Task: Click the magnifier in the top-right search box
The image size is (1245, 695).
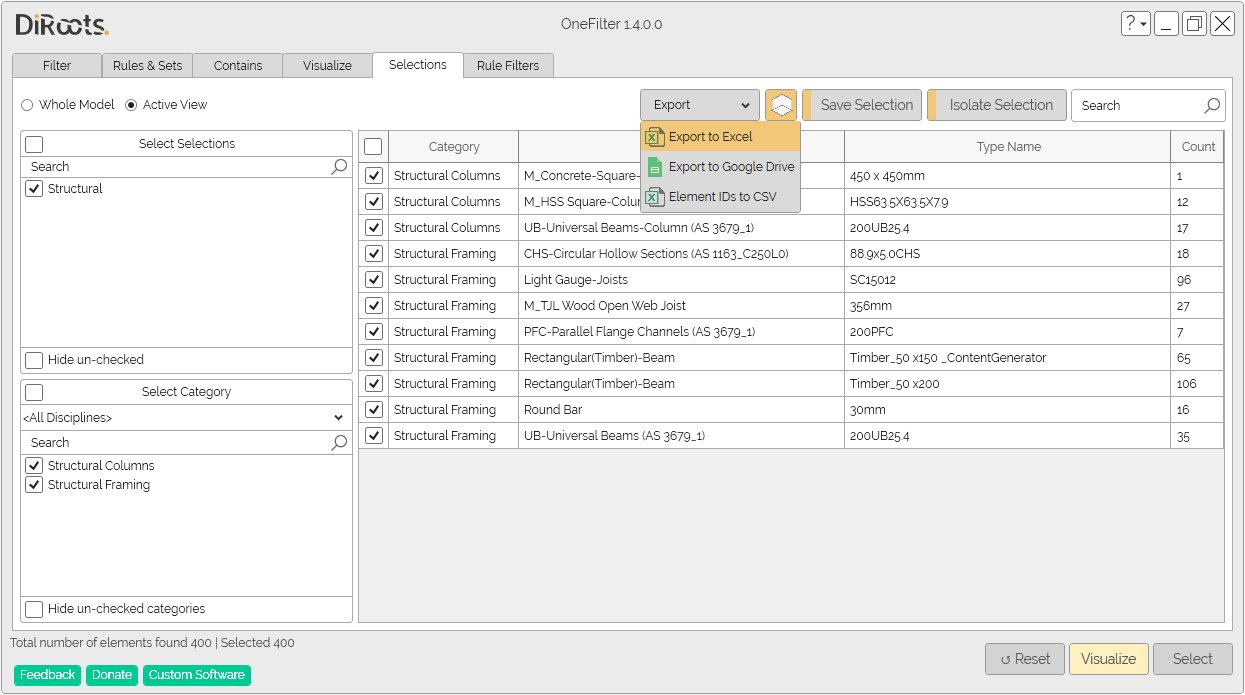Action: point(1212,105)
